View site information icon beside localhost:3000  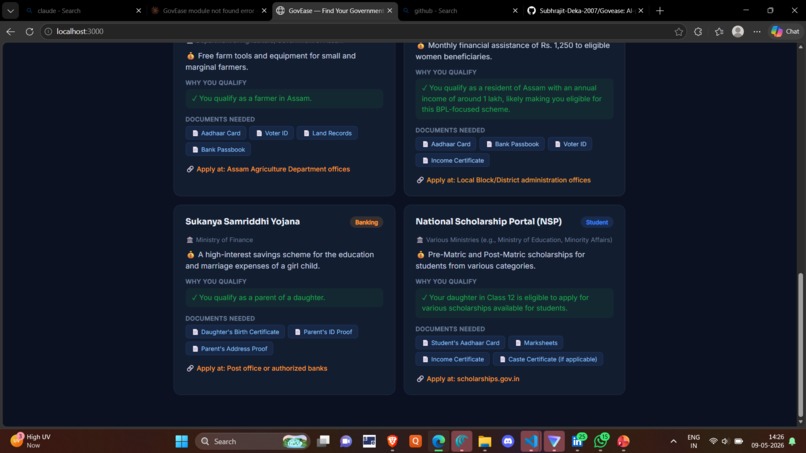[x=48, y=31]
